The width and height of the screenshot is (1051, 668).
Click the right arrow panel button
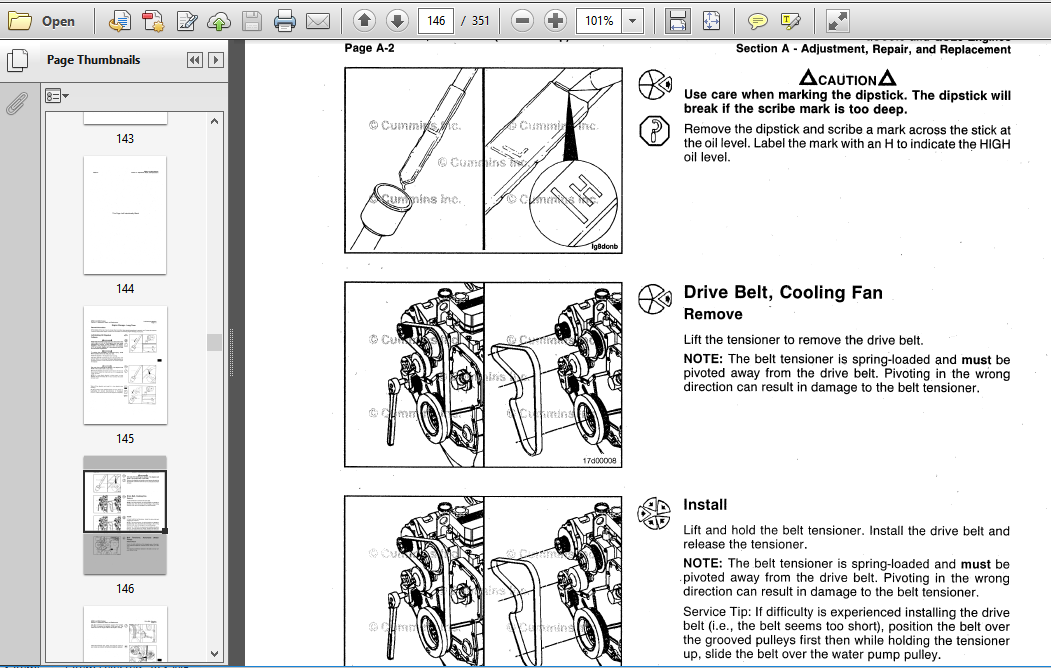[x=216, y=60]
